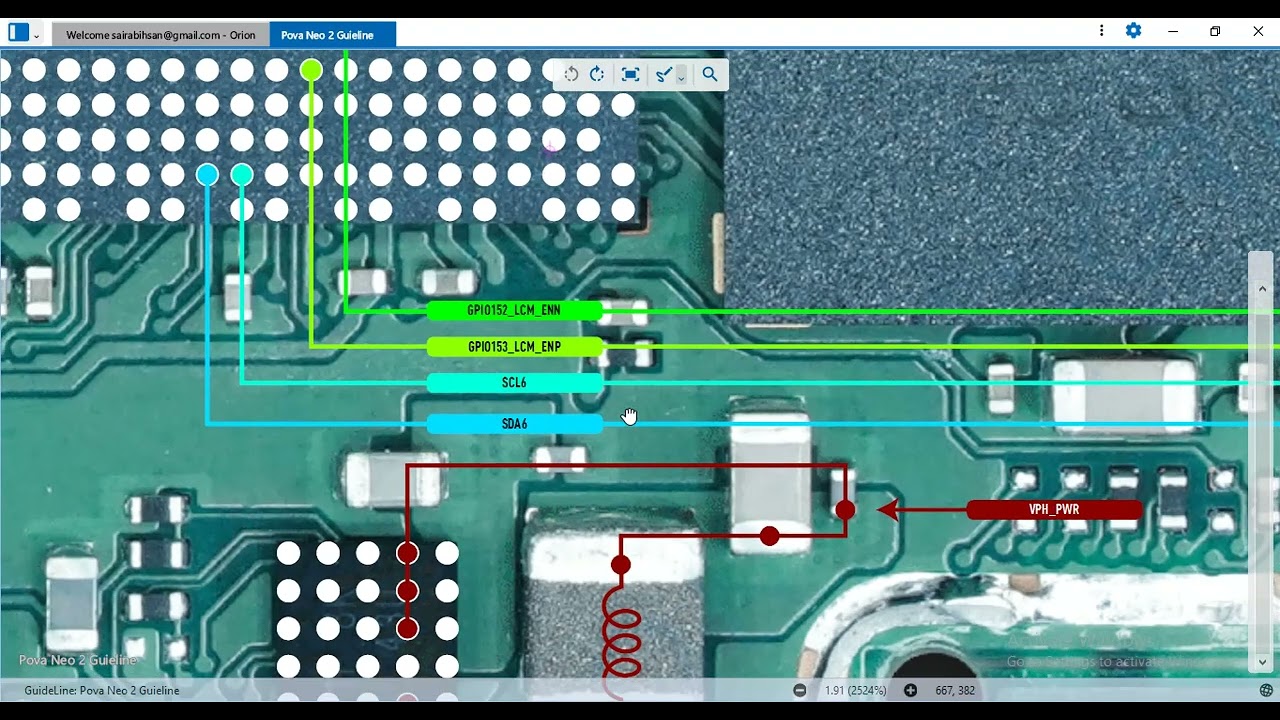Open the settings gear
The image size is (1280, 720).
pyautogui.click(x=1133, y=31)
